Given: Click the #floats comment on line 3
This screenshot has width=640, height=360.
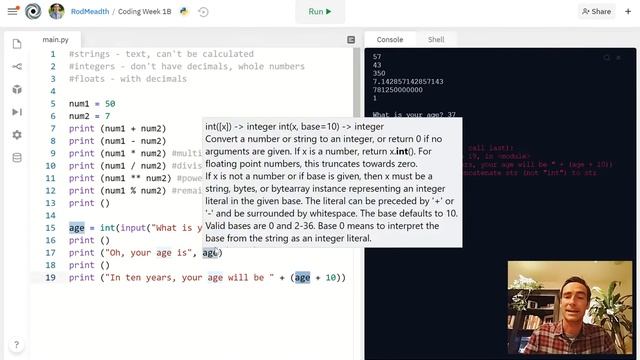Looking at the screenshot, I should (128, 79).
